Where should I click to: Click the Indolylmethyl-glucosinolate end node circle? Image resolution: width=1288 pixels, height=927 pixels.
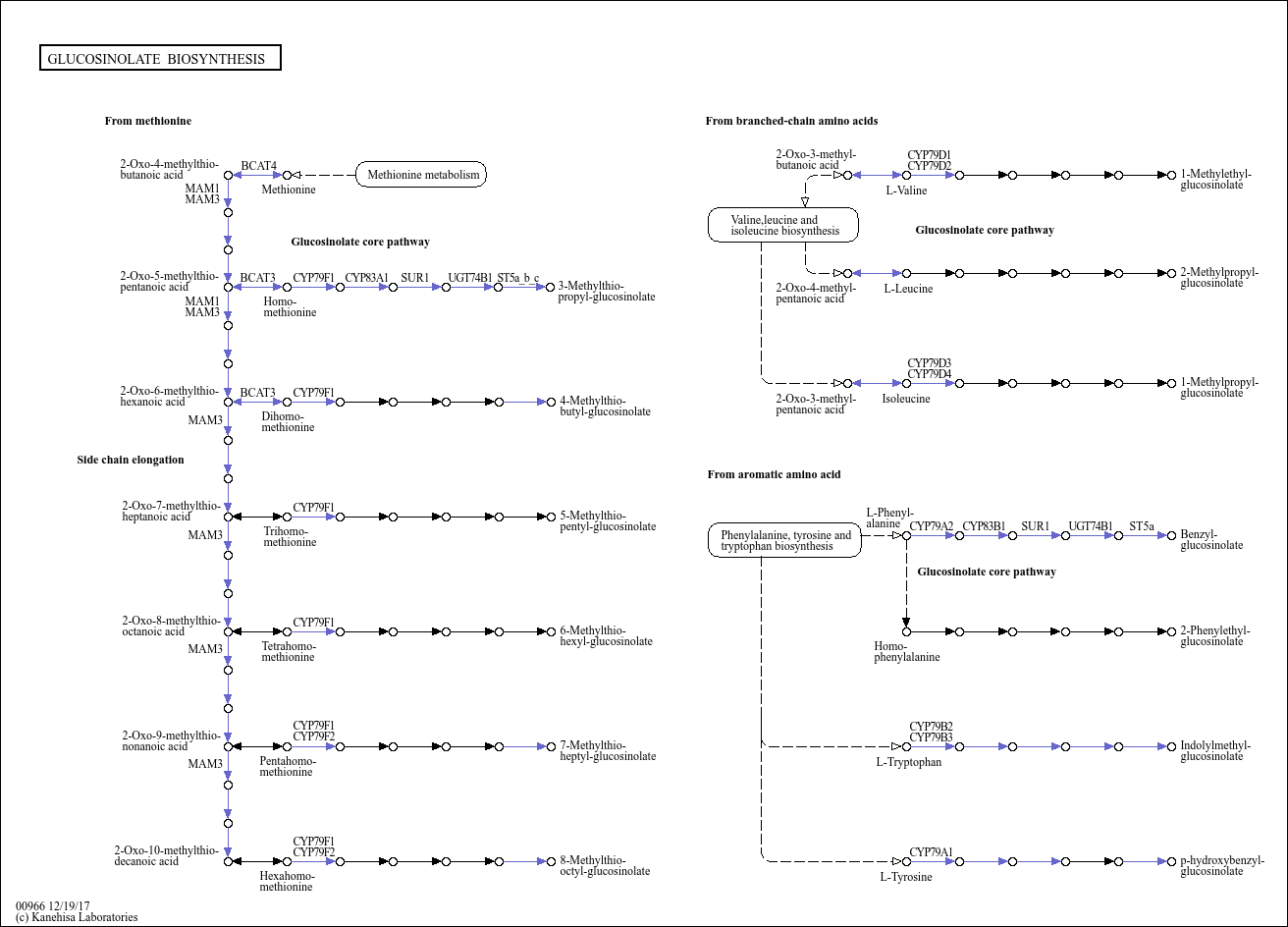point(1171,746)
